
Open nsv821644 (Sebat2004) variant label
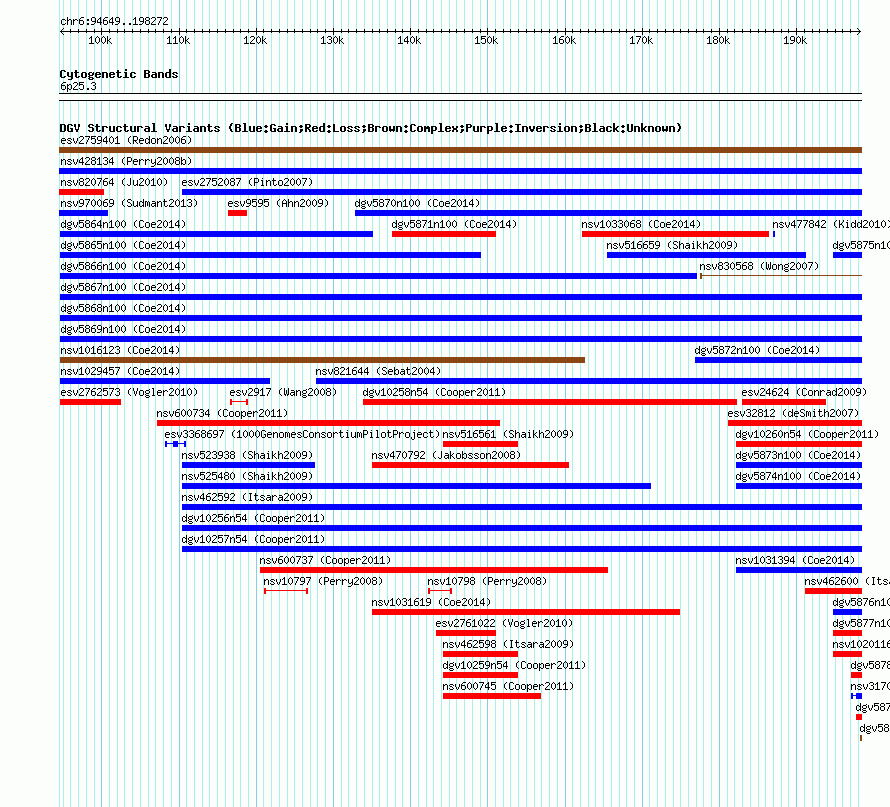378,371
